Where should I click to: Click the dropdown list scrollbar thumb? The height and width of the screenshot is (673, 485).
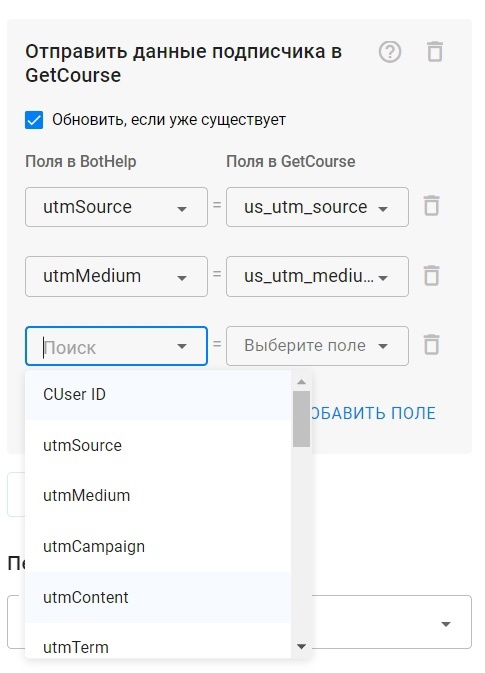coord(301,418)
